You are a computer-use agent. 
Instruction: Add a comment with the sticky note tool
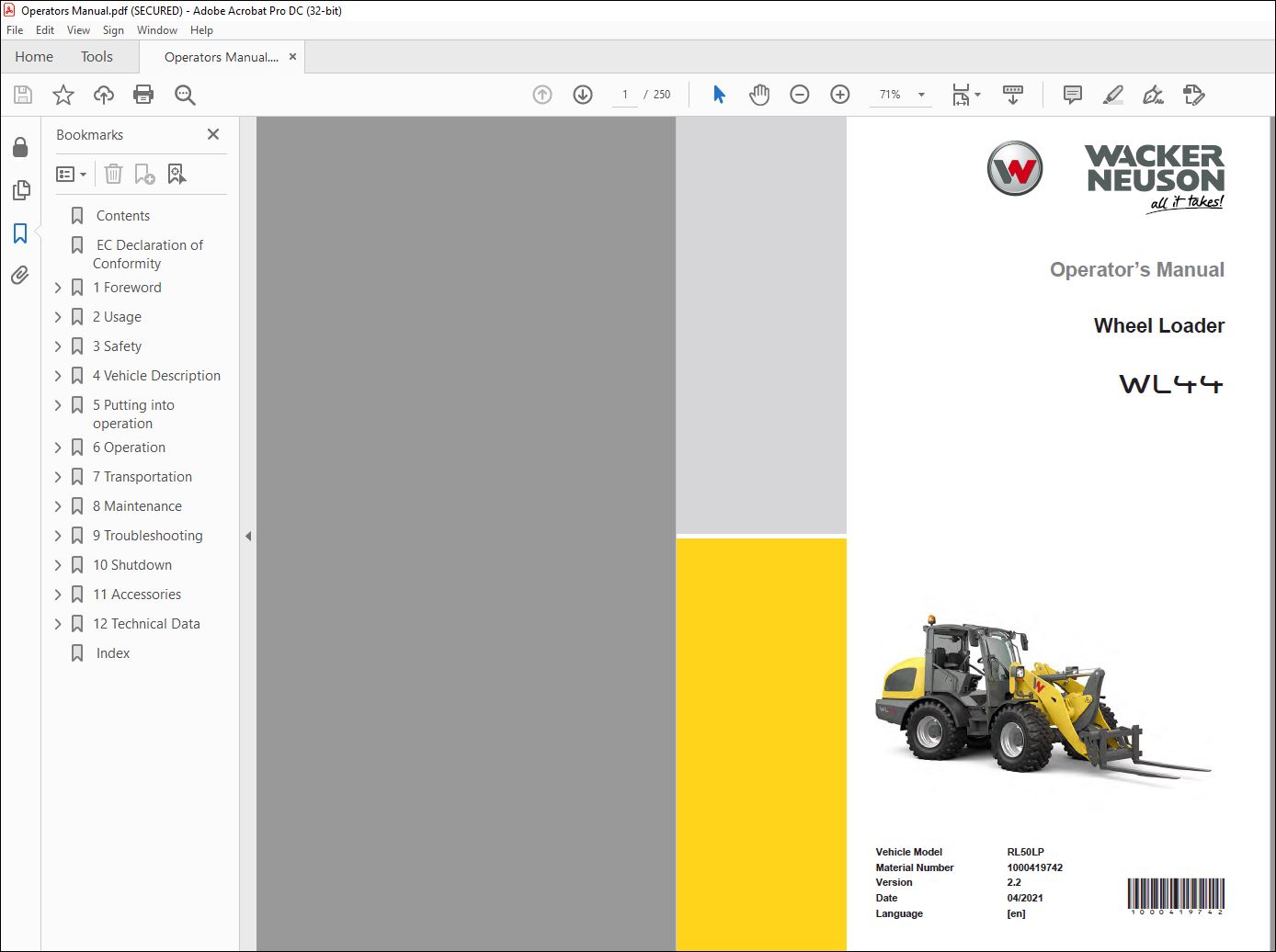1072,95
